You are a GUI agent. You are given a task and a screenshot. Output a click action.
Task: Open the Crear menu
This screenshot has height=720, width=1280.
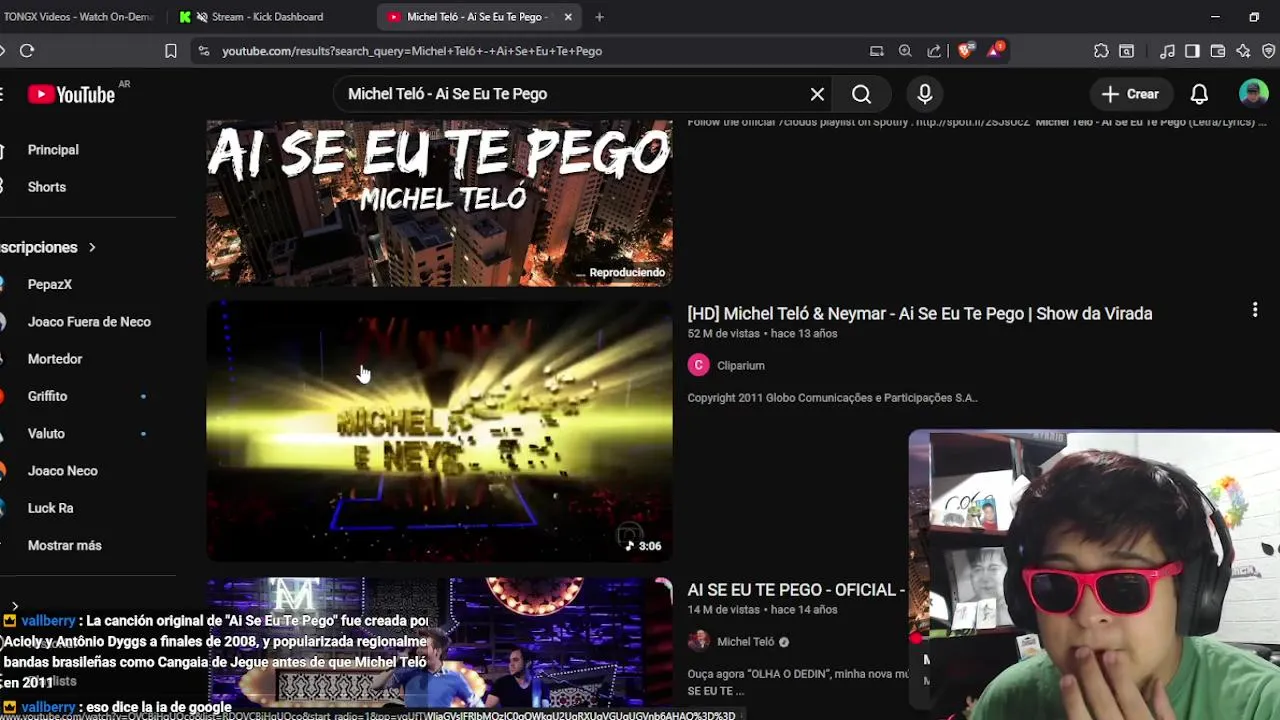1130,94
